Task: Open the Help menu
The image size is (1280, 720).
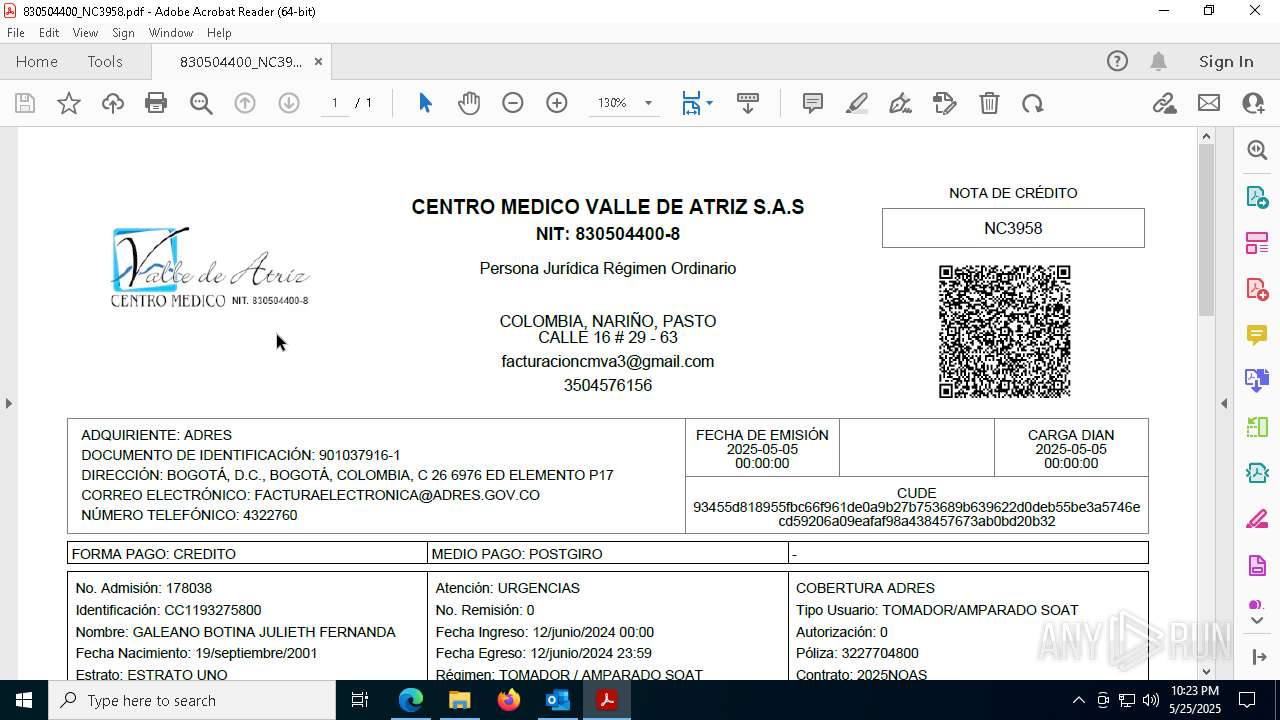Action: (x=219, y=33)
